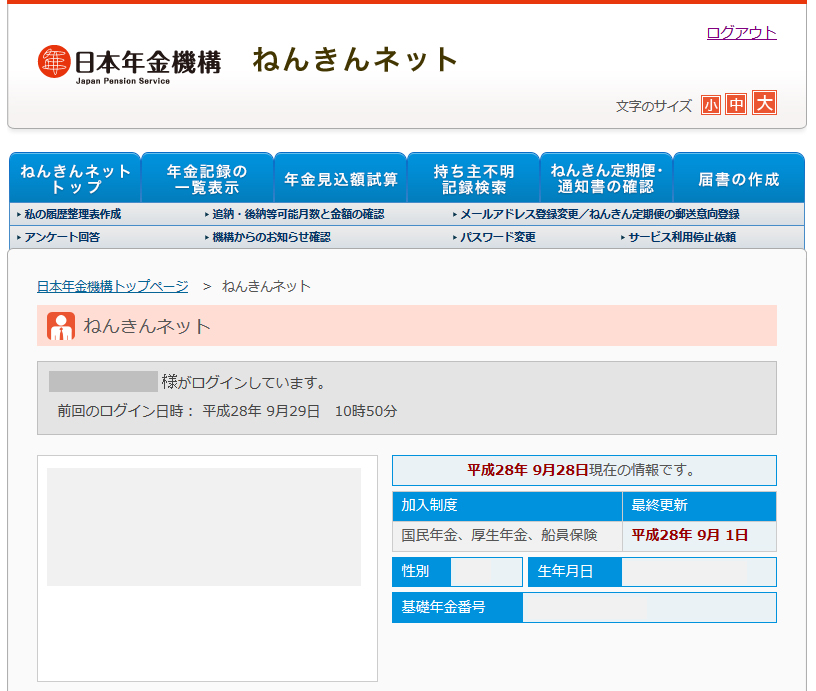Open the ねんきん定期便・通知書の確認 tab
The height and width of the screenshot is (691, 816).
[x=606, y=179]
